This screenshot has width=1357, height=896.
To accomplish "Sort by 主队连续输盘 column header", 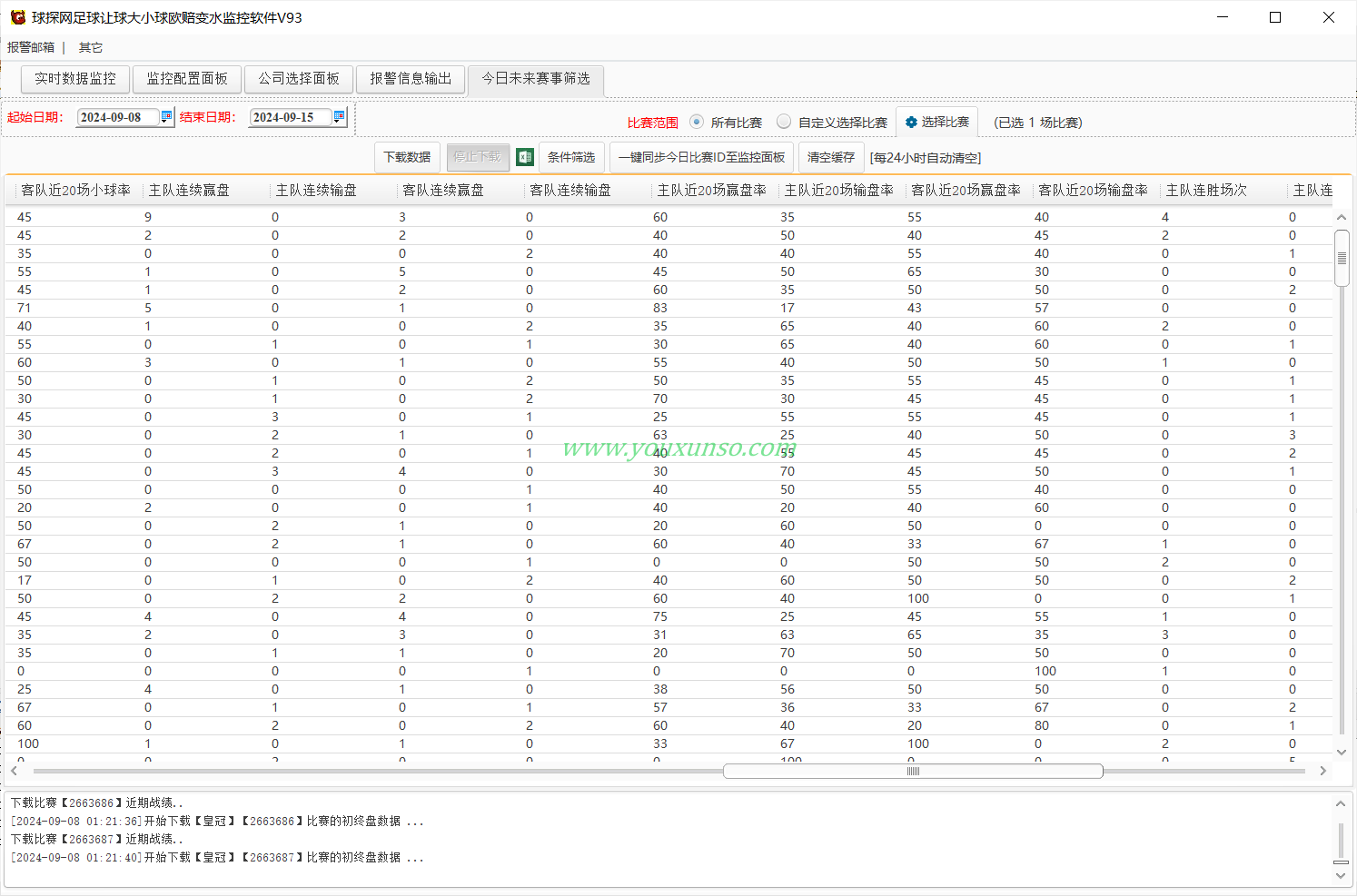I will [334, 190].
